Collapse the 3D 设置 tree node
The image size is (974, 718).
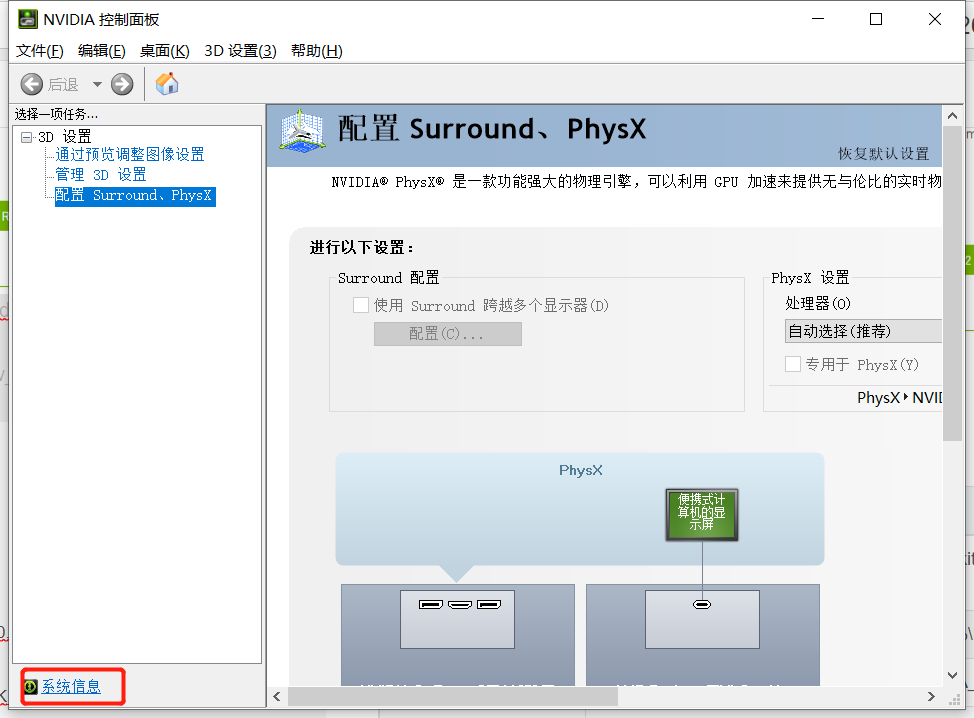click(x=26, y=137)
